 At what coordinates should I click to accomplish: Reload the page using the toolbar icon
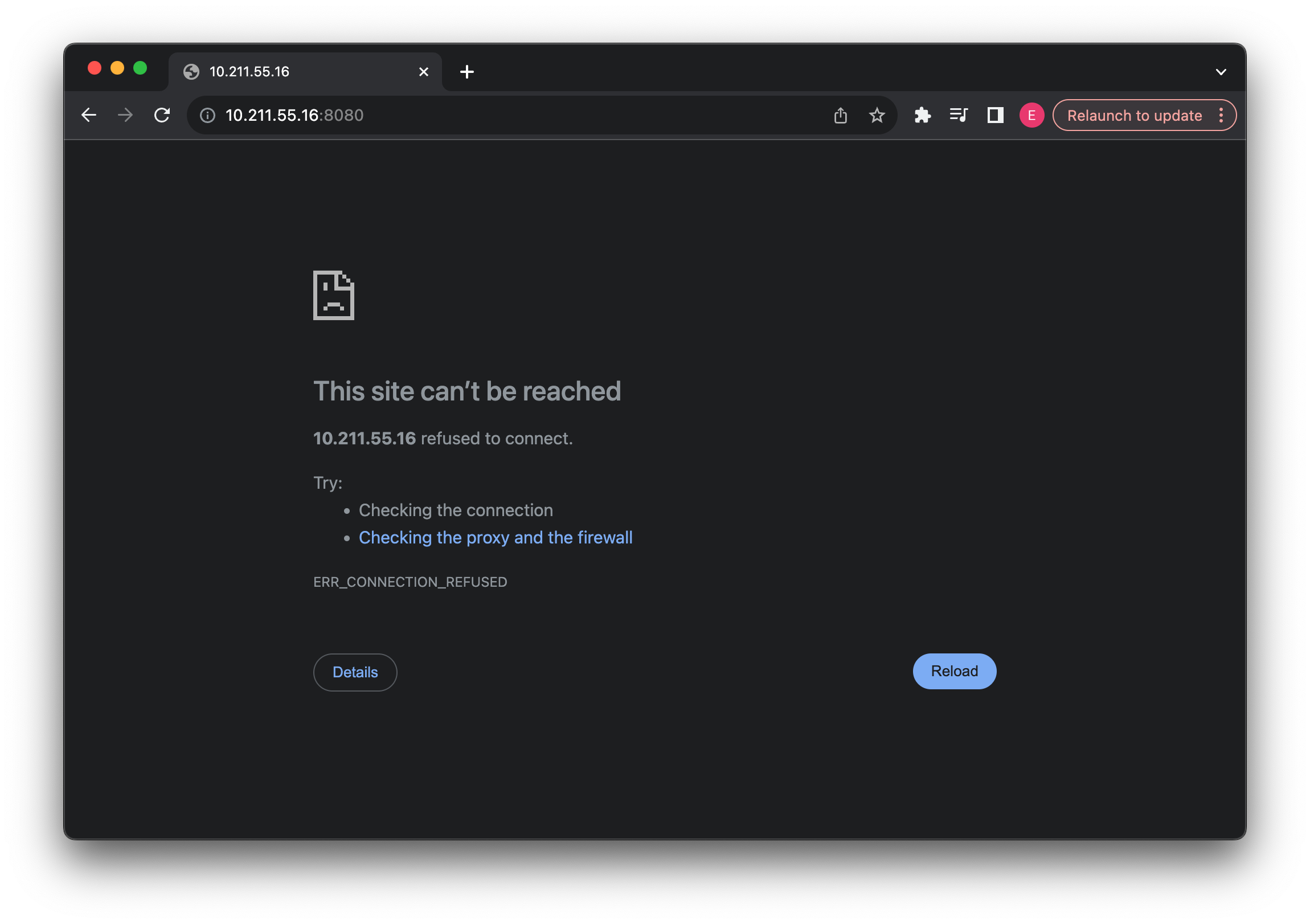162,115
